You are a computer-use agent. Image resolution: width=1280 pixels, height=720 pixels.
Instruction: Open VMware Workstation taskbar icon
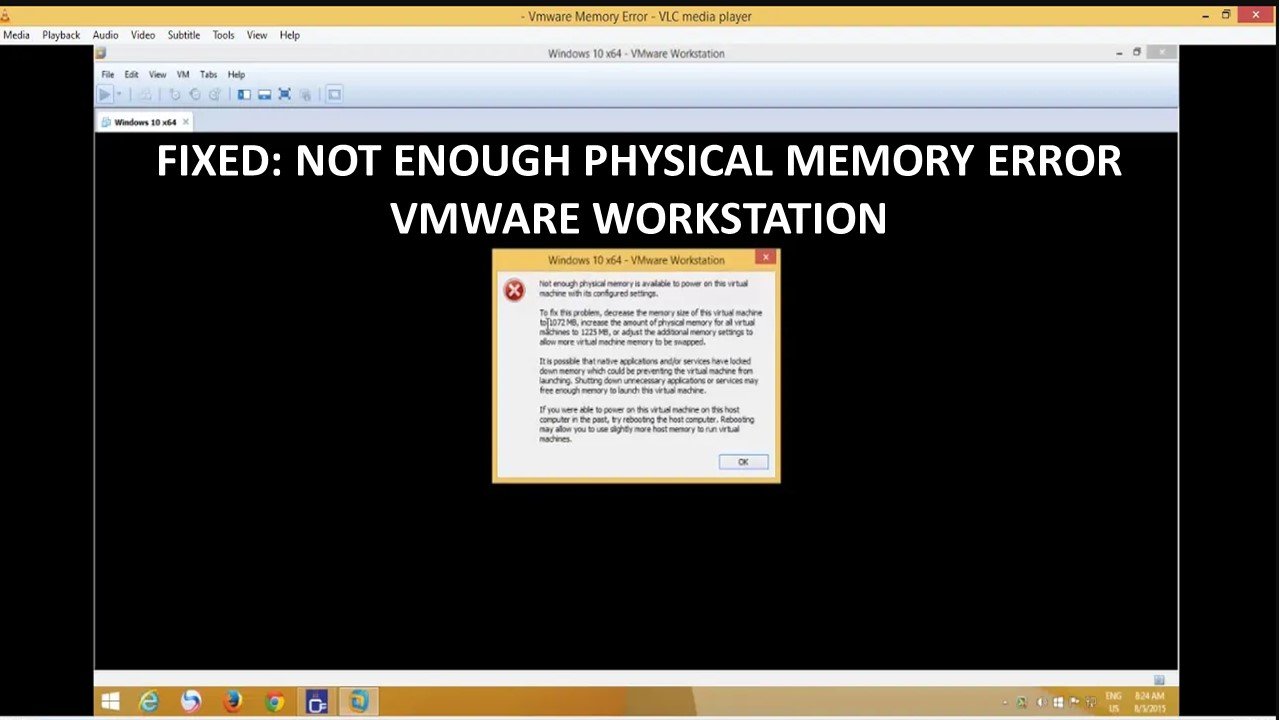coord(359,701)
